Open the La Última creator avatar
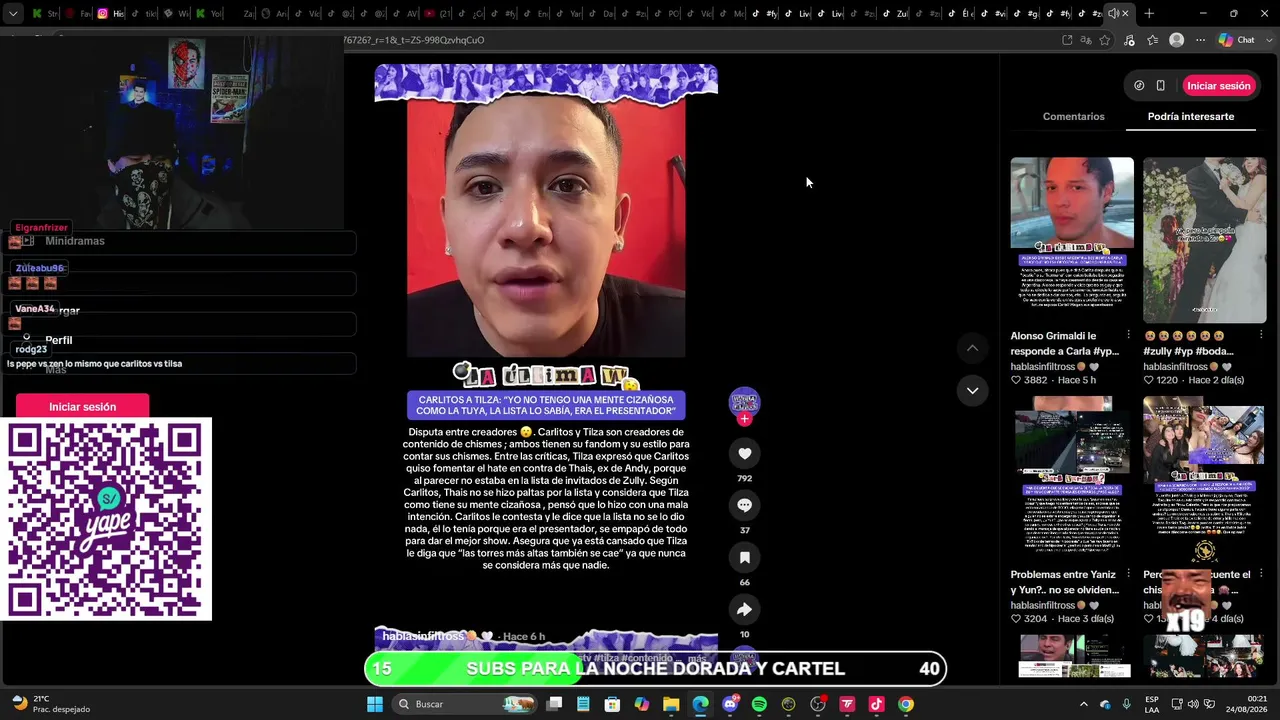This screenshot has height=720, width=1280. coord(744,402)
